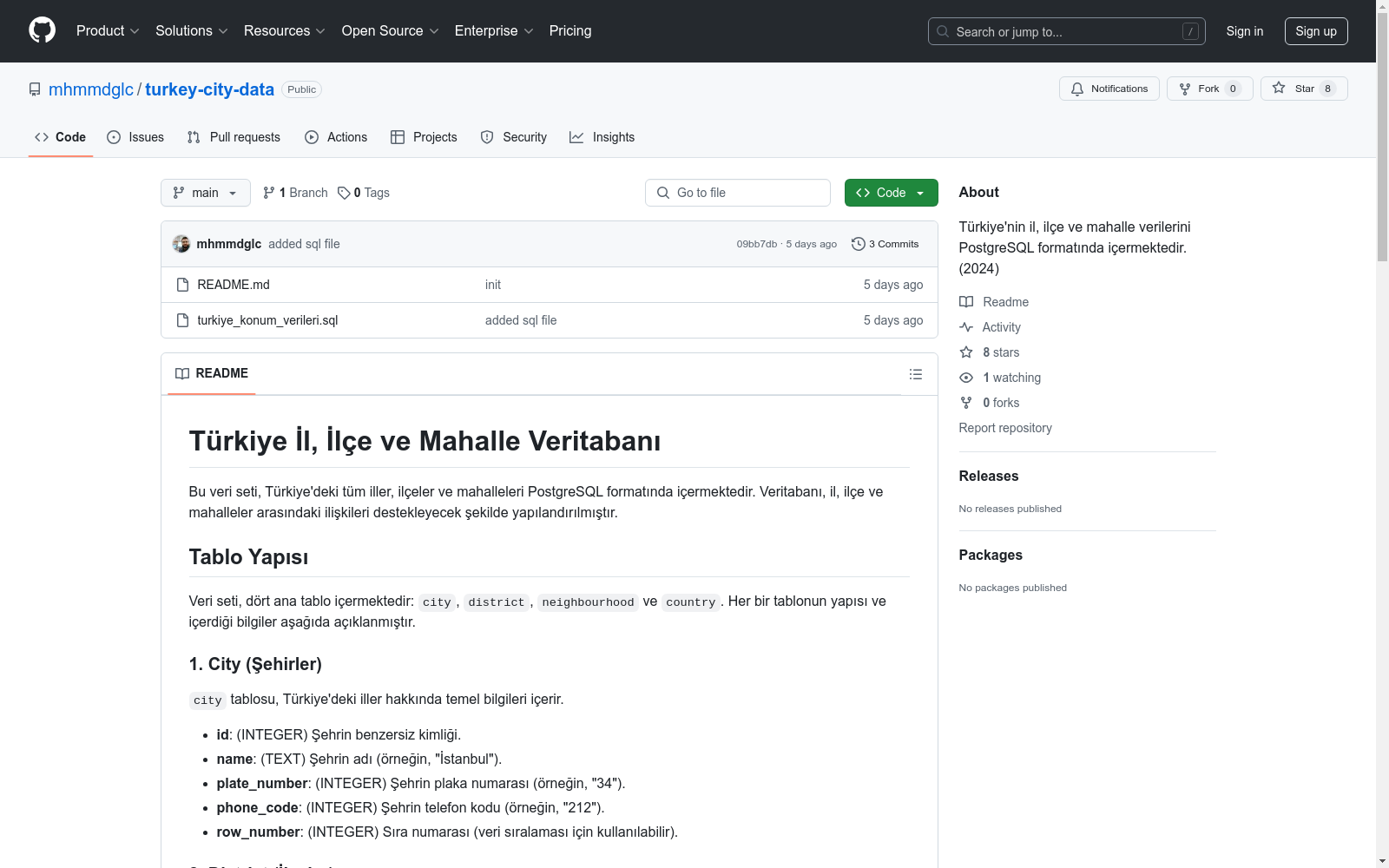Open the Projects tab

424,137
